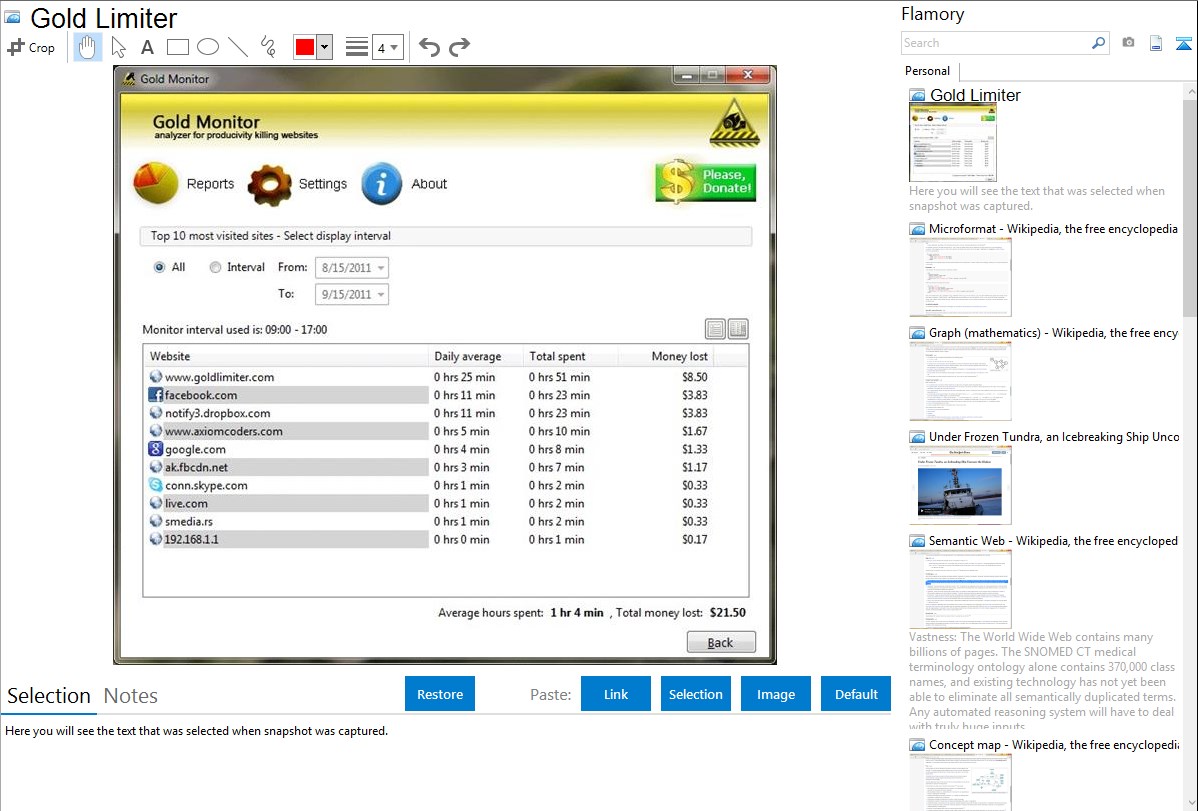Pick the ellipse shape tool
The height and width of the screenshot is (811, 1198).
[x=208, y=47]
